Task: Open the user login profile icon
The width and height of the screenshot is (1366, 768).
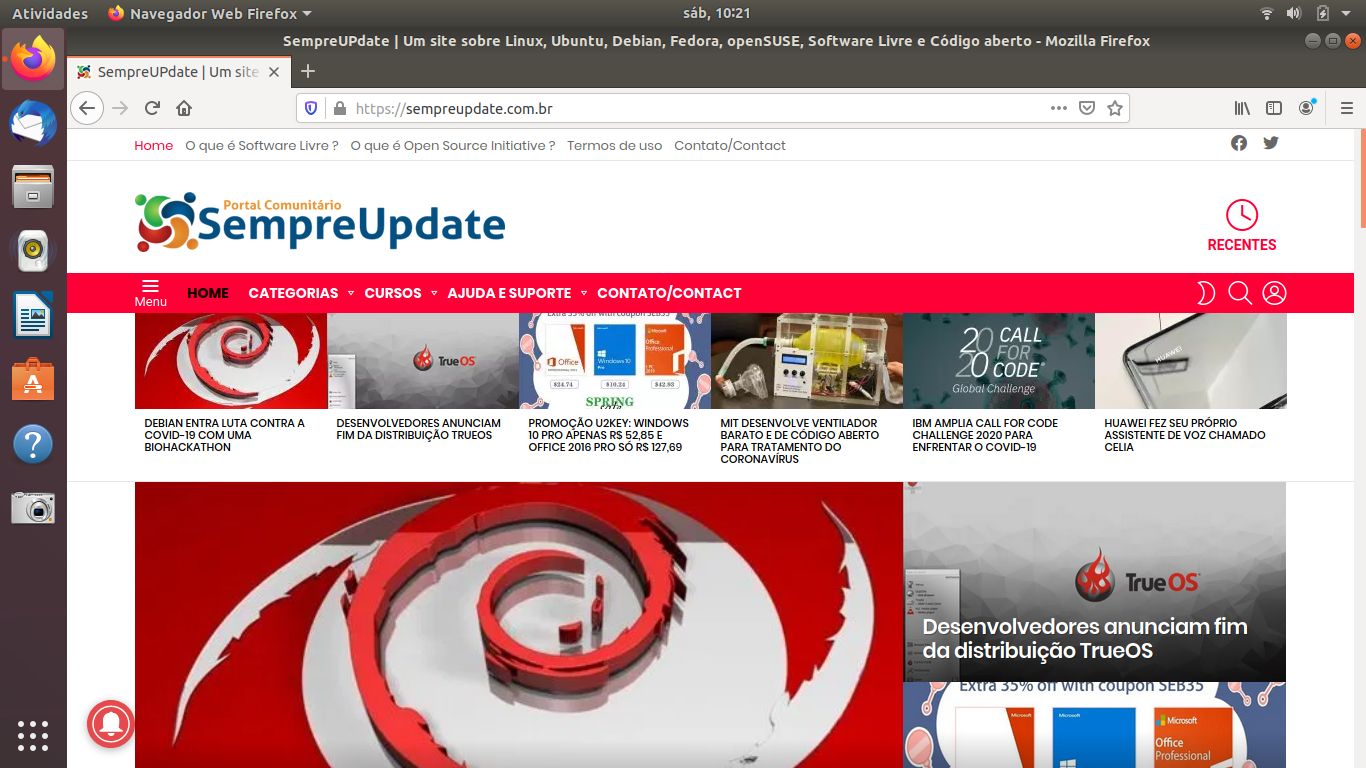Action: pos(1274,293)
